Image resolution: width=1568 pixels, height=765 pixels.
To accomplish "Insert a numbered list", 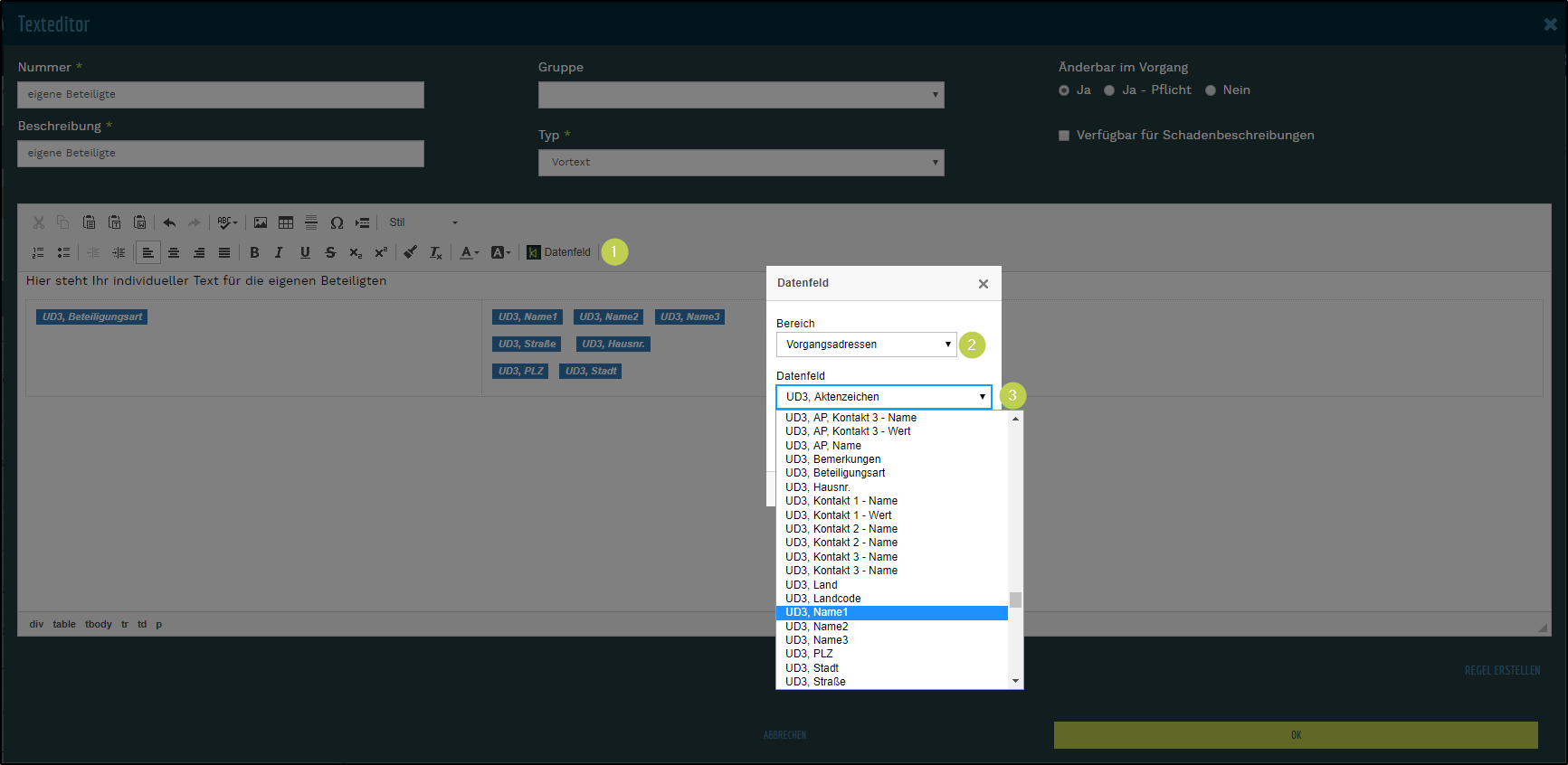I will click(x=38, y=253).
